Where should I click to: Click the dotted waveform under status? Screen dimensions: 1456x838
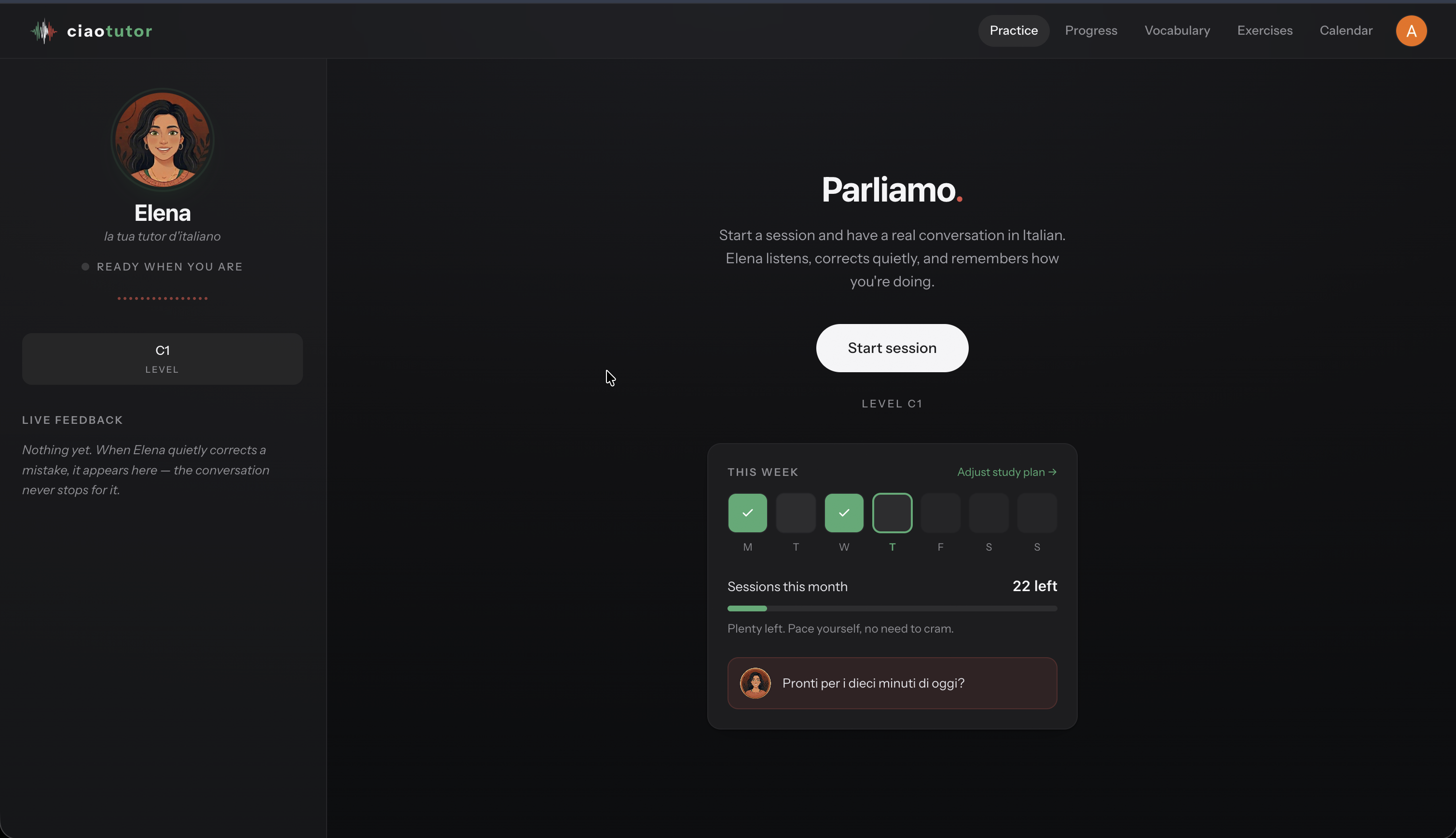163,298
